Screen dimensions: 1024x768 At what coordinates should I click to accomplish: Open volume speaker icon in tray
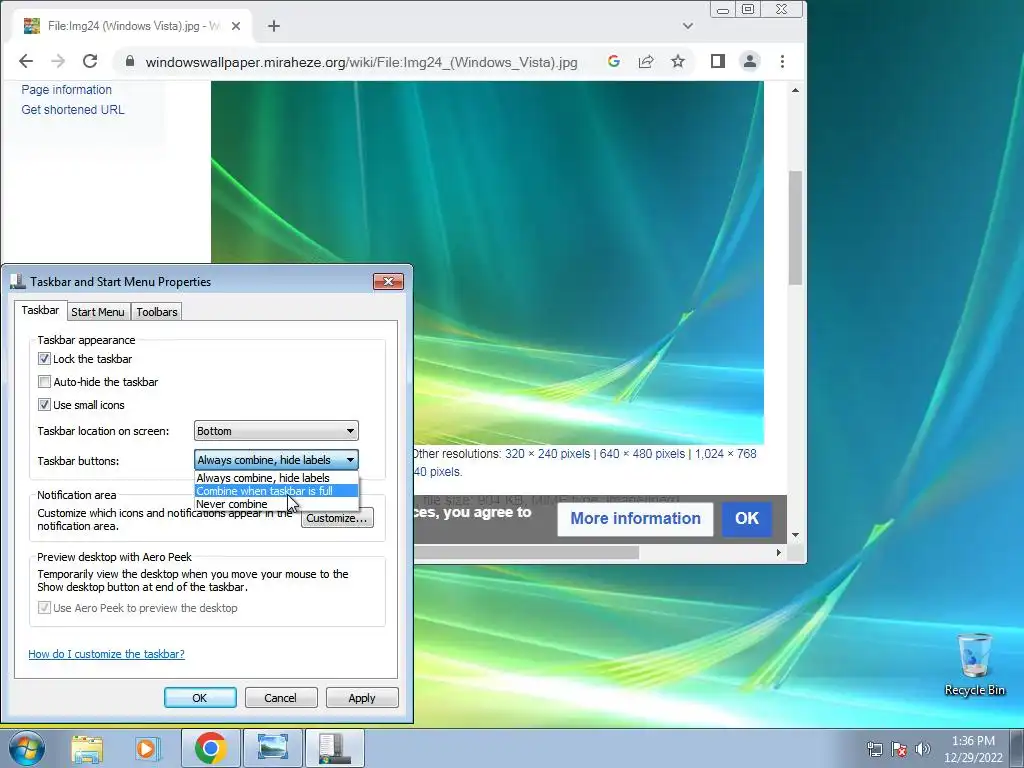coord(923,749)
